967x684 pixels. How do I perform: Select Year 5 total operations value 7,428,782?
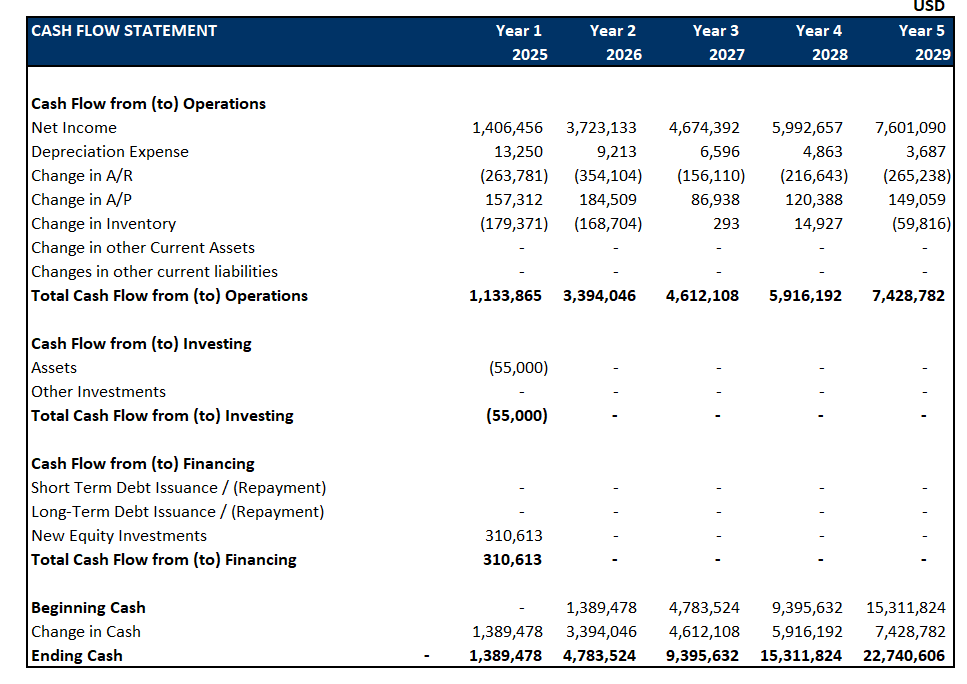coord(909,296)
